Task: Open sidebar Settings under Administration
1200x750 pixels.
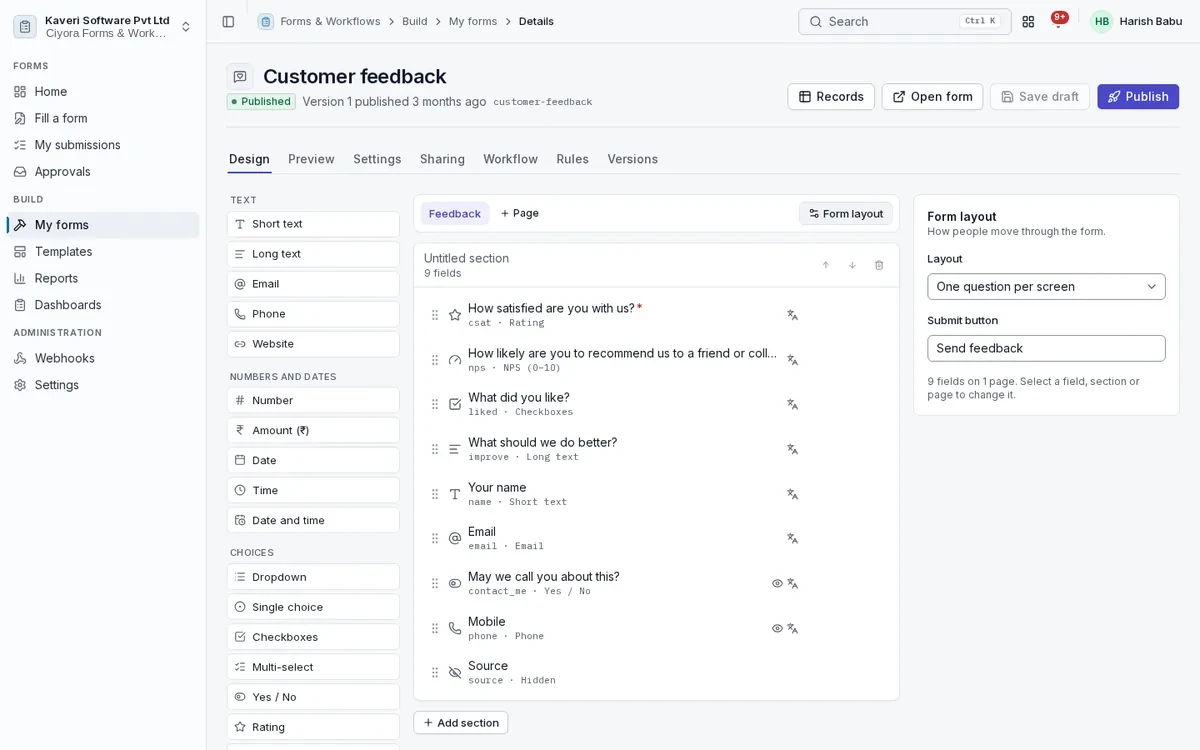Action: pos(103,385)
